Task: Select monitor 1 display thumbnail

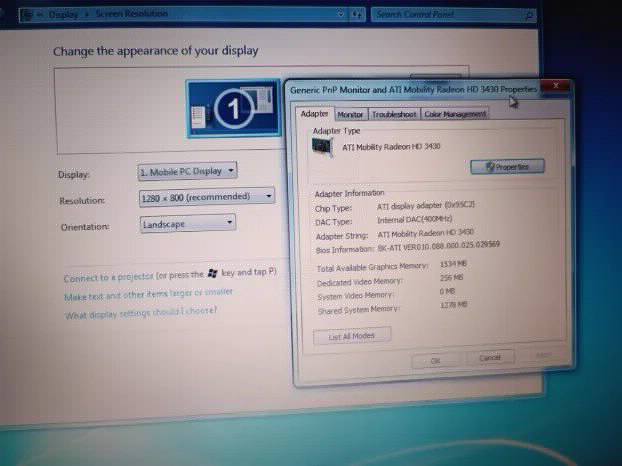Action: [234, 108]
